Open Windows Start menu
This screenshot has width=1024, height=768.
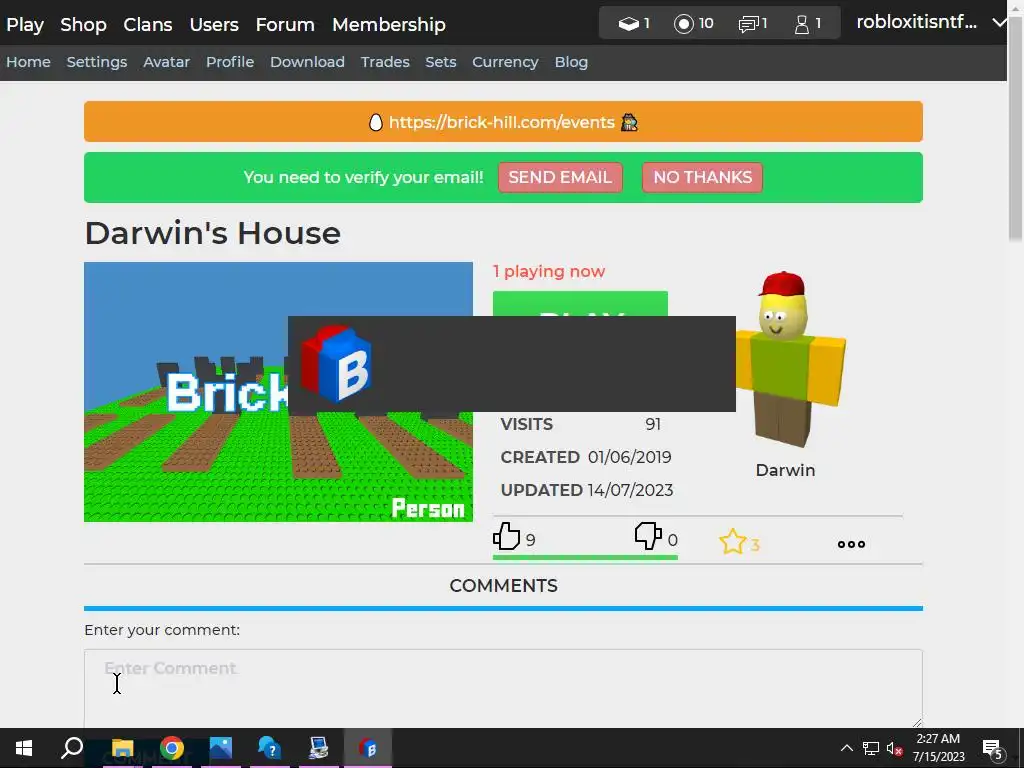coord(24,748)
